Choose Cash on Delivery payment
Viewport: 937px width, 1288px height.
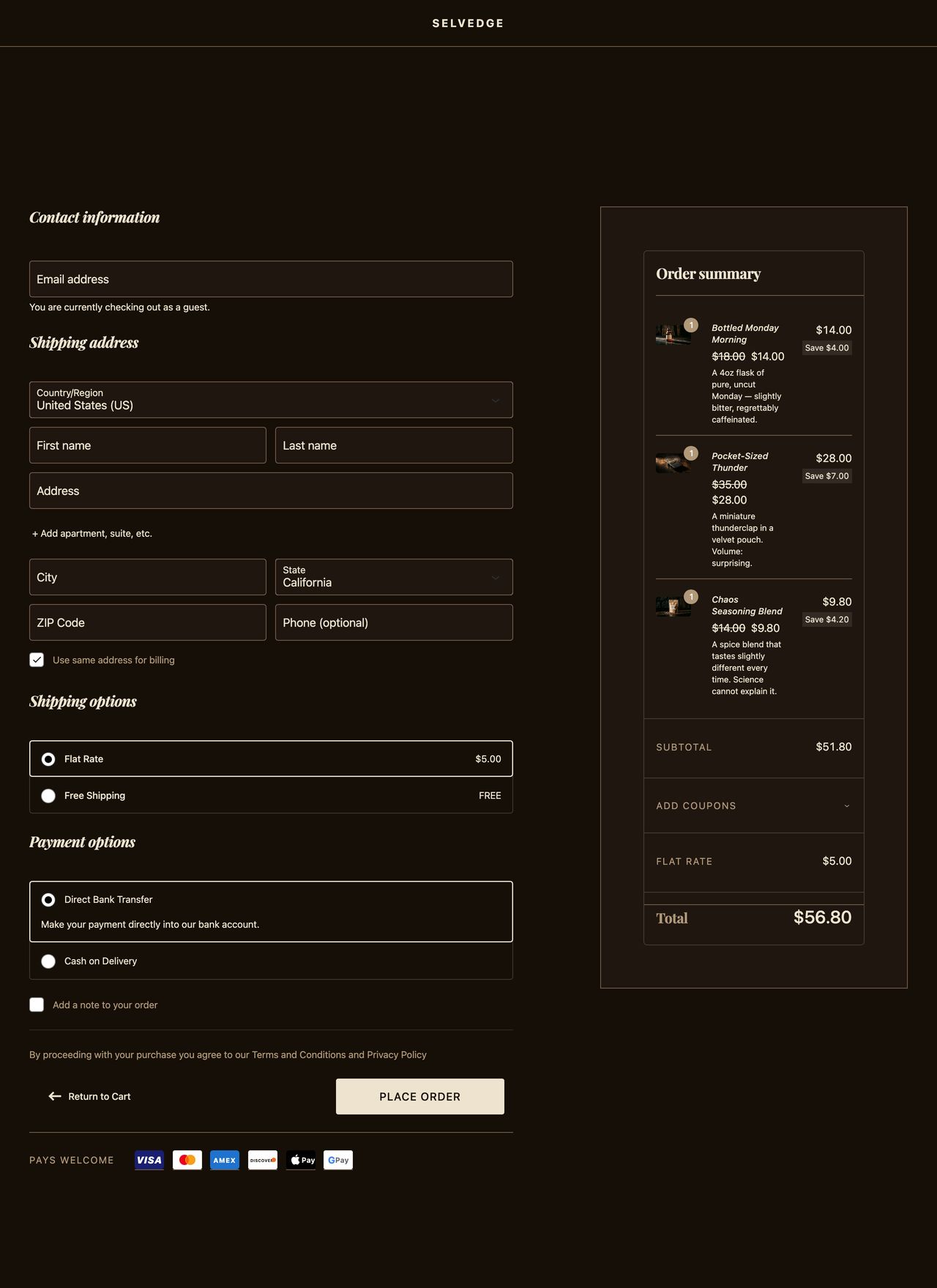(x=48, y=961)
